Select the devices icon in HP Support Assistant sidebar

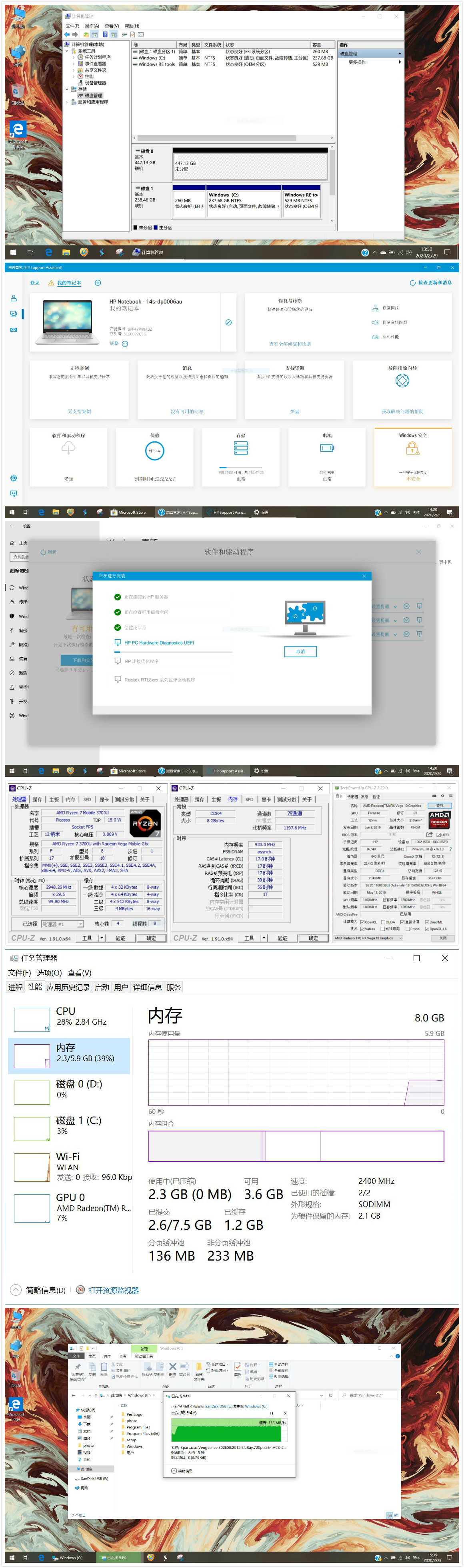[x=13, y=314]
